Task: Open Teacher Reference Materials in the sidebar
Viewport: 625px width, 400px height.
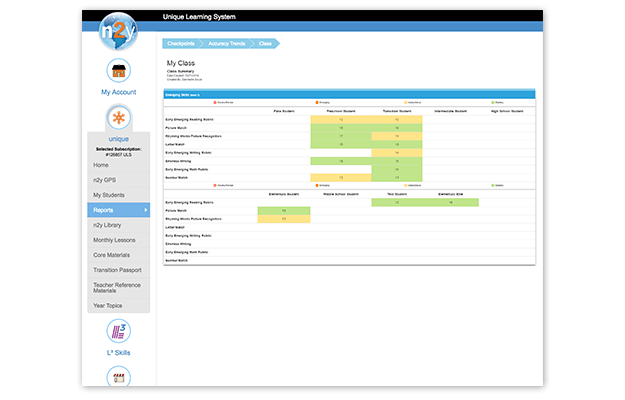Action: point(118,288)
